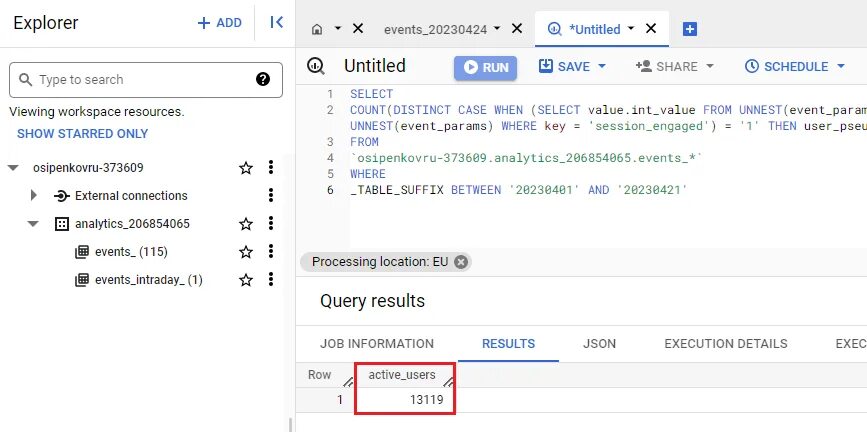
Task: Open the events_20230424 tab dropdown
Action: [x=497, y=29]
